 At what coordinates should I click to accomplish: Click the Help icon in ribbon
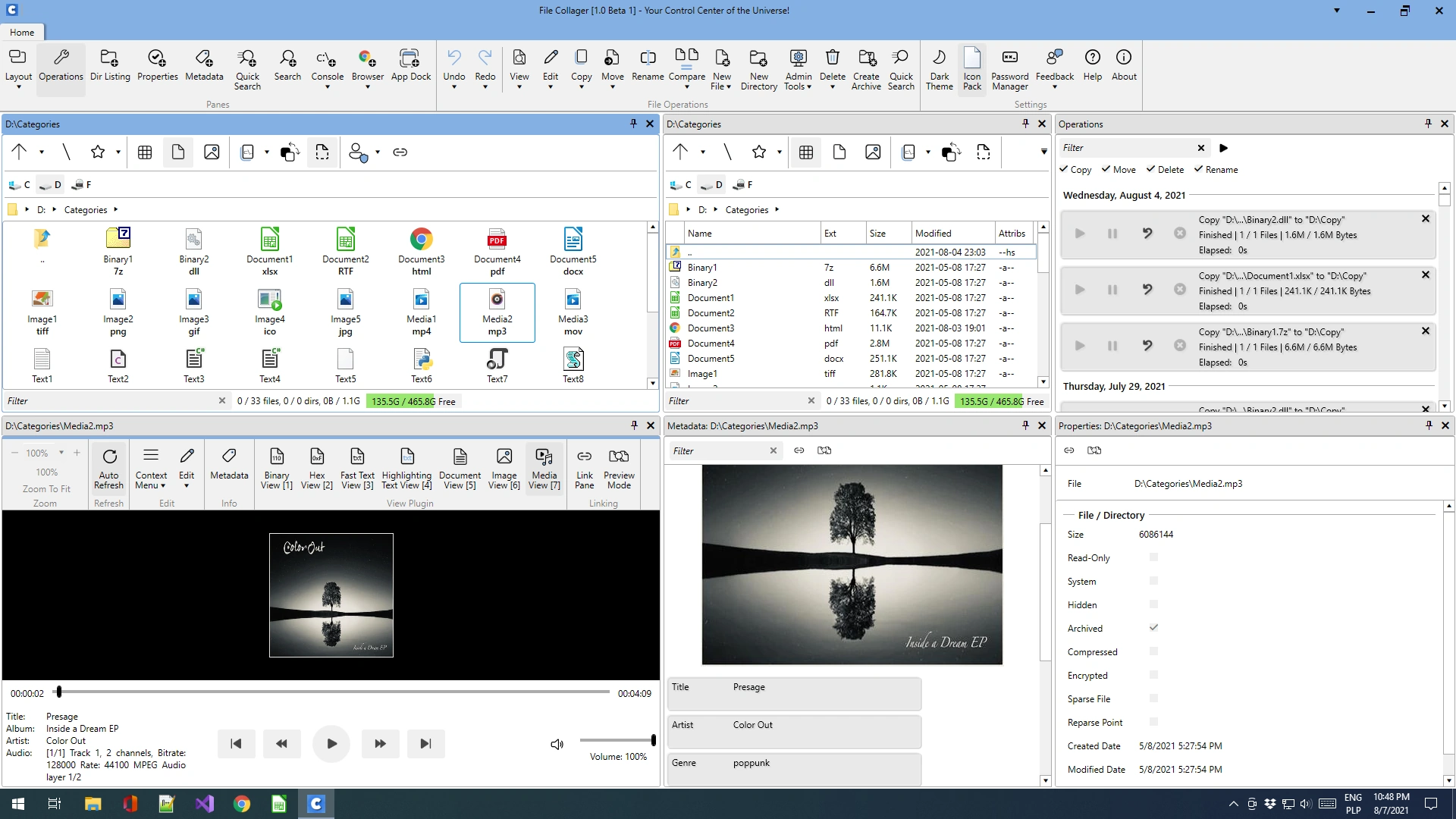[1092, 58]
